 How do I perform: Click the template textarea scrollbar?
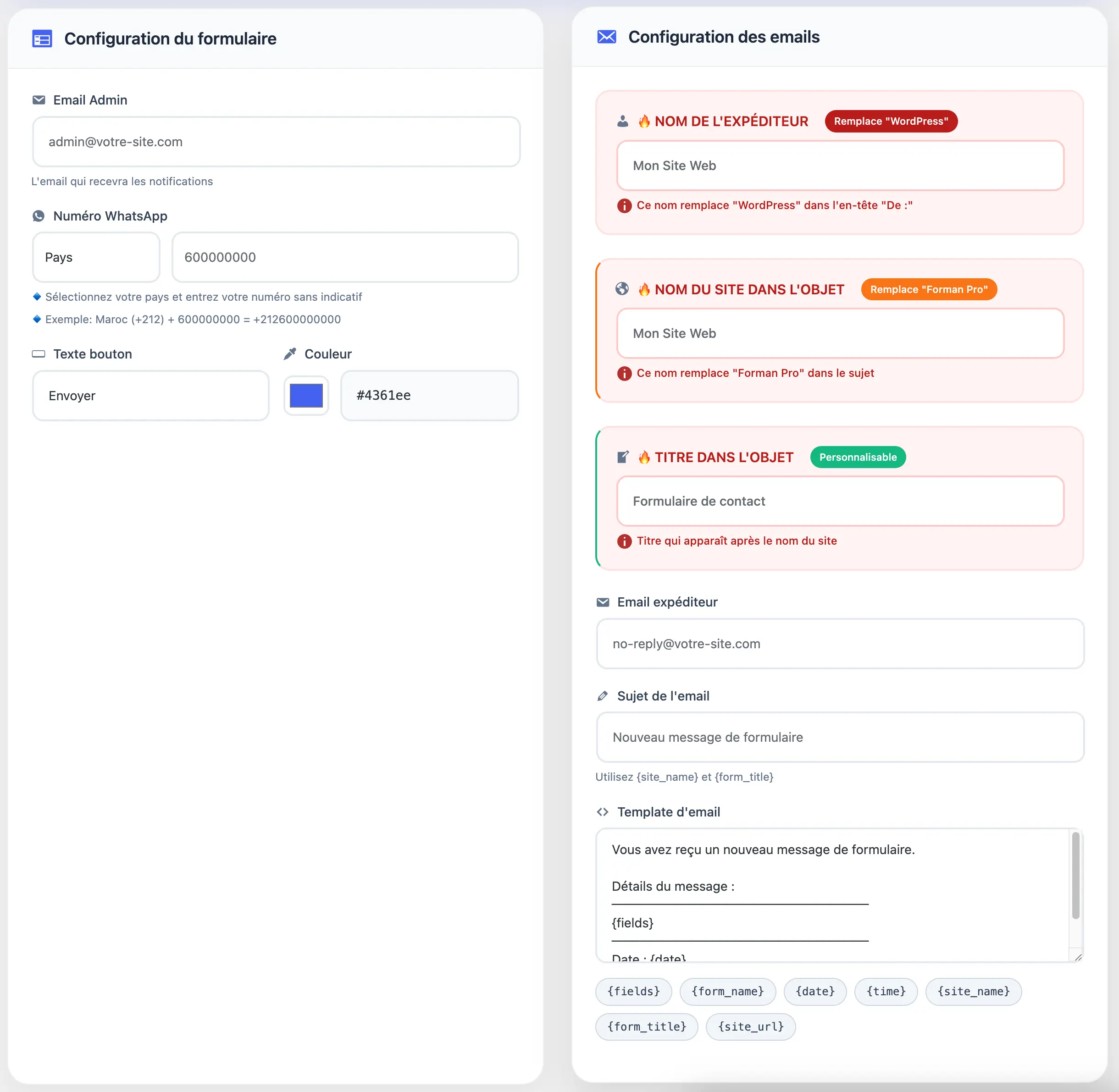[x=1075, y=877]
